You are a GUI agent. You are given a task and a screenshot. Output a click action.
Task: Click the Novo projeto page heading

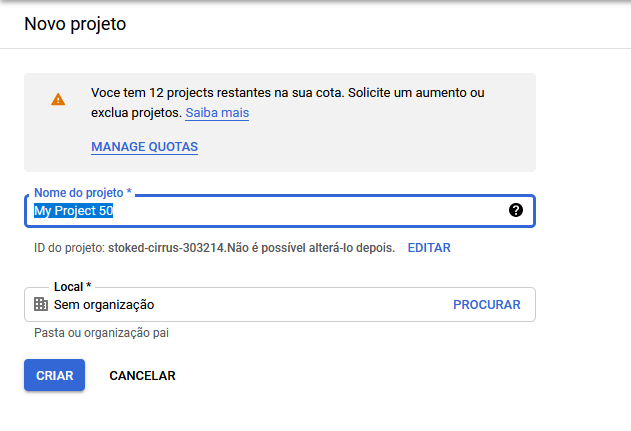point(75,24)
